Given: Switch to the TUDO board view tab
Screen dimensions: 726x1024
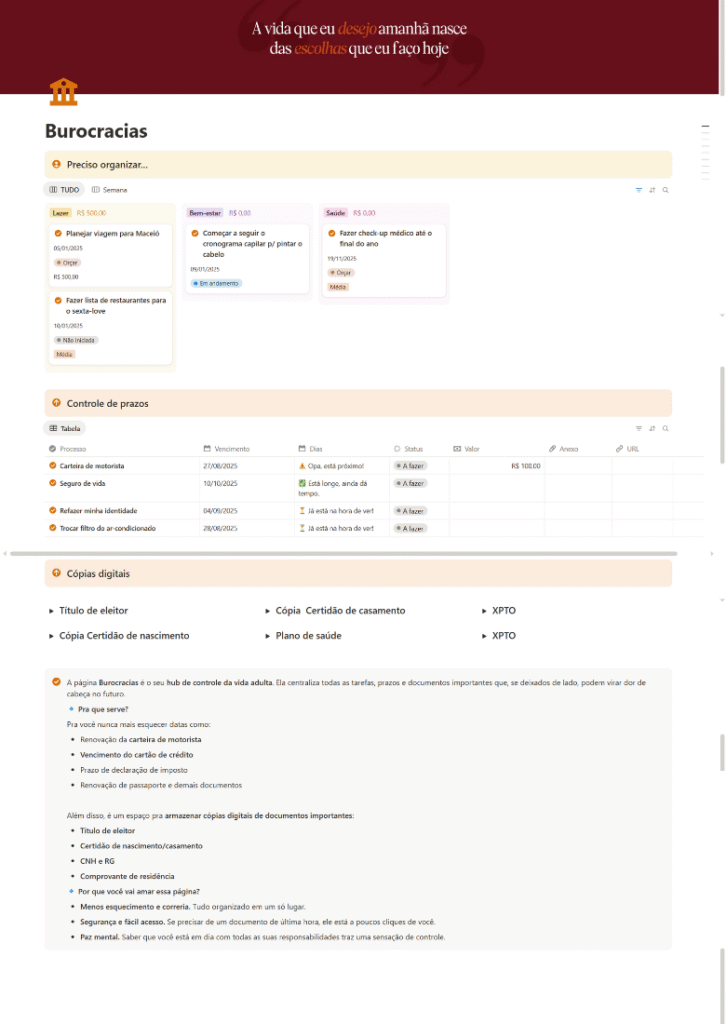Looking at the screenshot, I should coord(64,190).
